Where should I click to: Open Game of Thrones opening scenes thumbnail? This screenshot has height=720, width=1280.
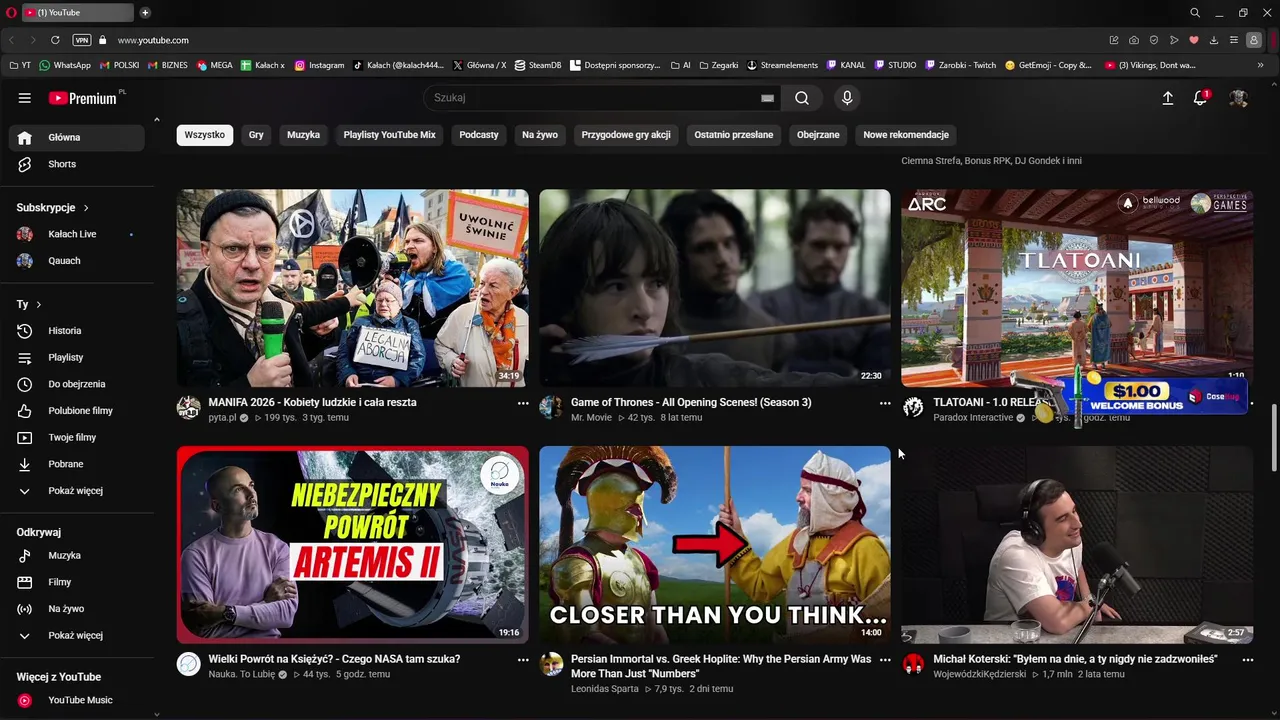click(715, 288)
